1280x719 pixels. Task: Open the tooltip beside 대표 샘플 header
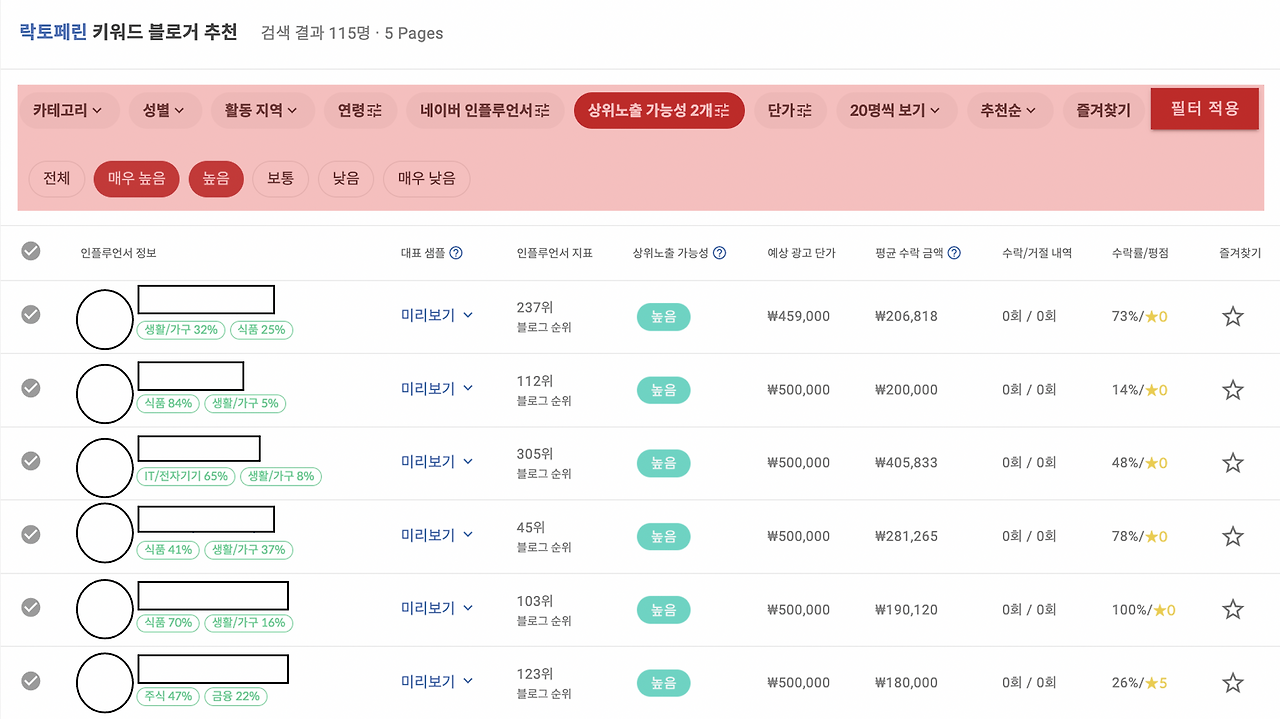(x=457, y=253)
